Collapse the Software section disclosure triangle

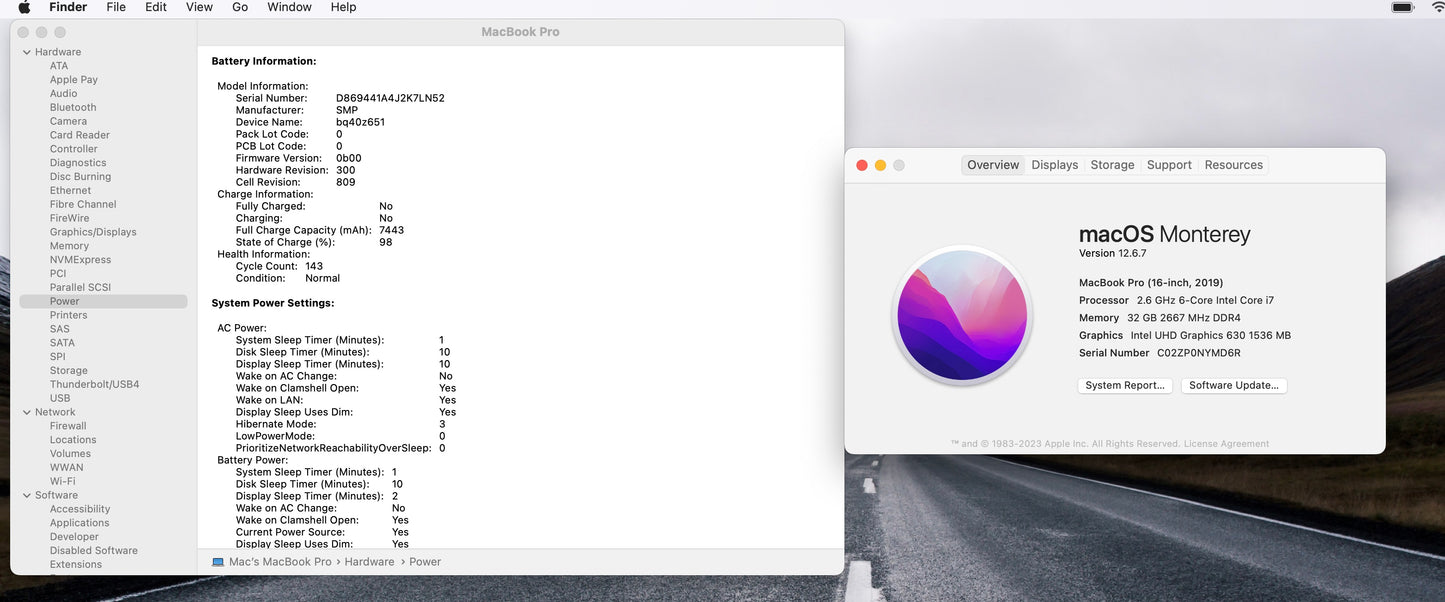27,495
